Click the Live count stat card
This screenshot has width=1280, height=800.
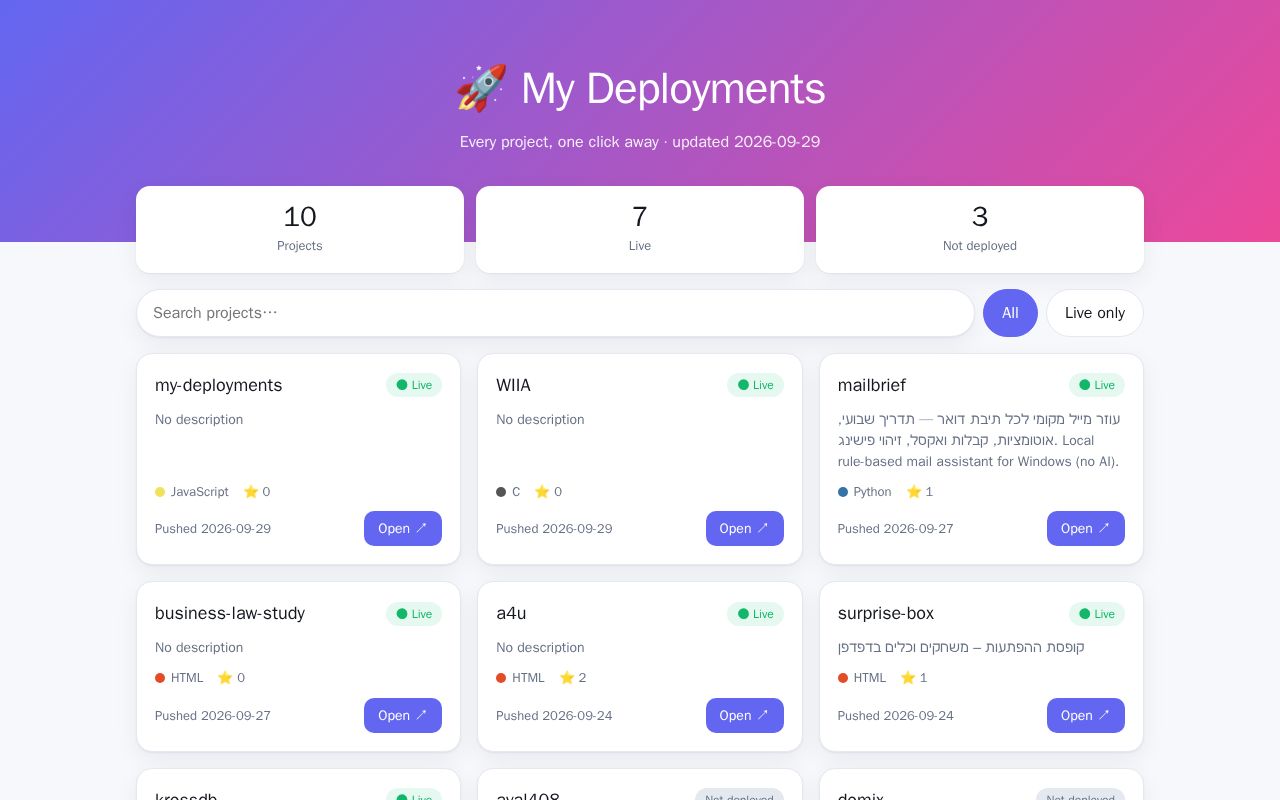click(x=640, y=229)
